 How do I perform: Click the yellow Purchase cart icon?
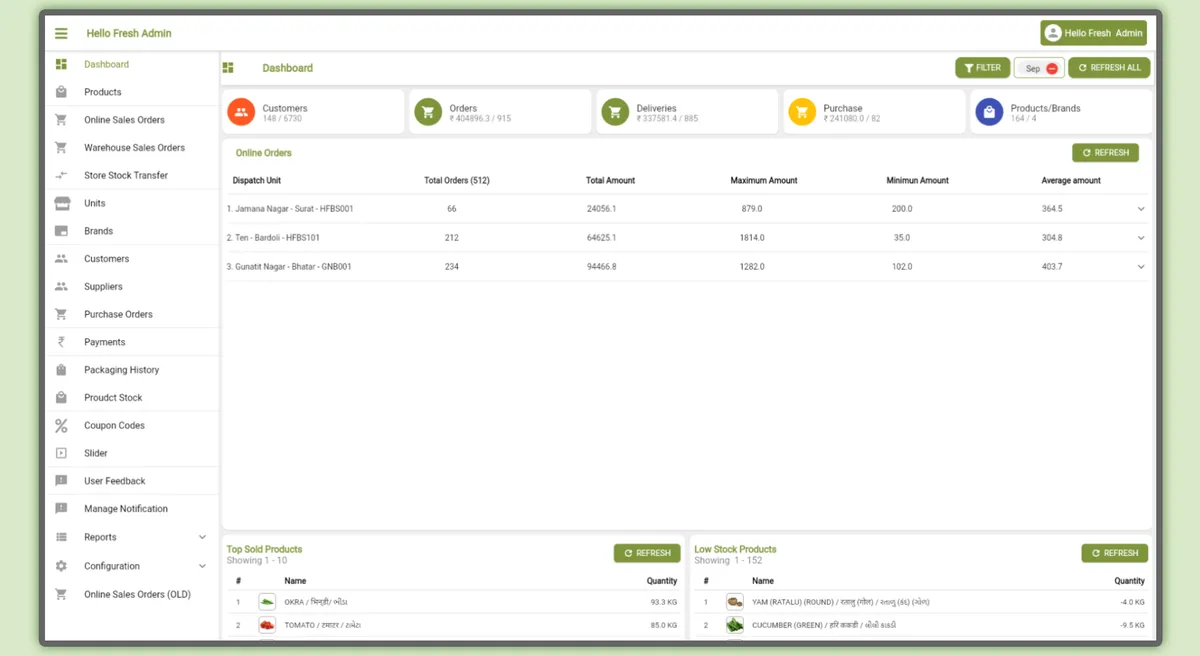tap(802, 112)
